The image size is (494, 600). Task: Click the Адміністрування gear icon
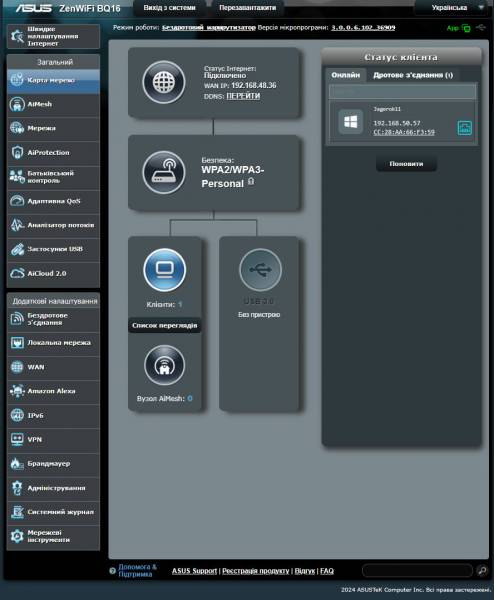(x=17, y=488)
